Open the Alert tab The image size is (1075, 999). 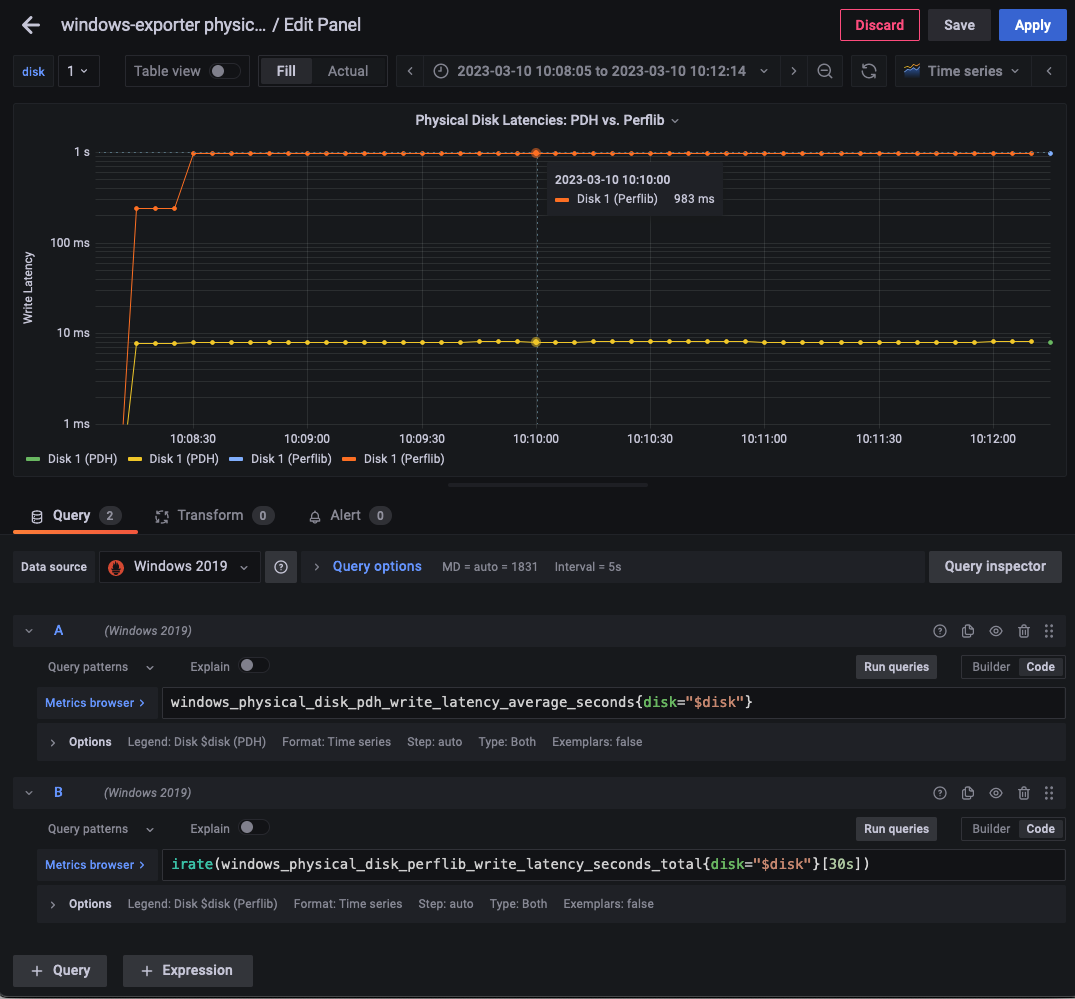tap(348, 515)
